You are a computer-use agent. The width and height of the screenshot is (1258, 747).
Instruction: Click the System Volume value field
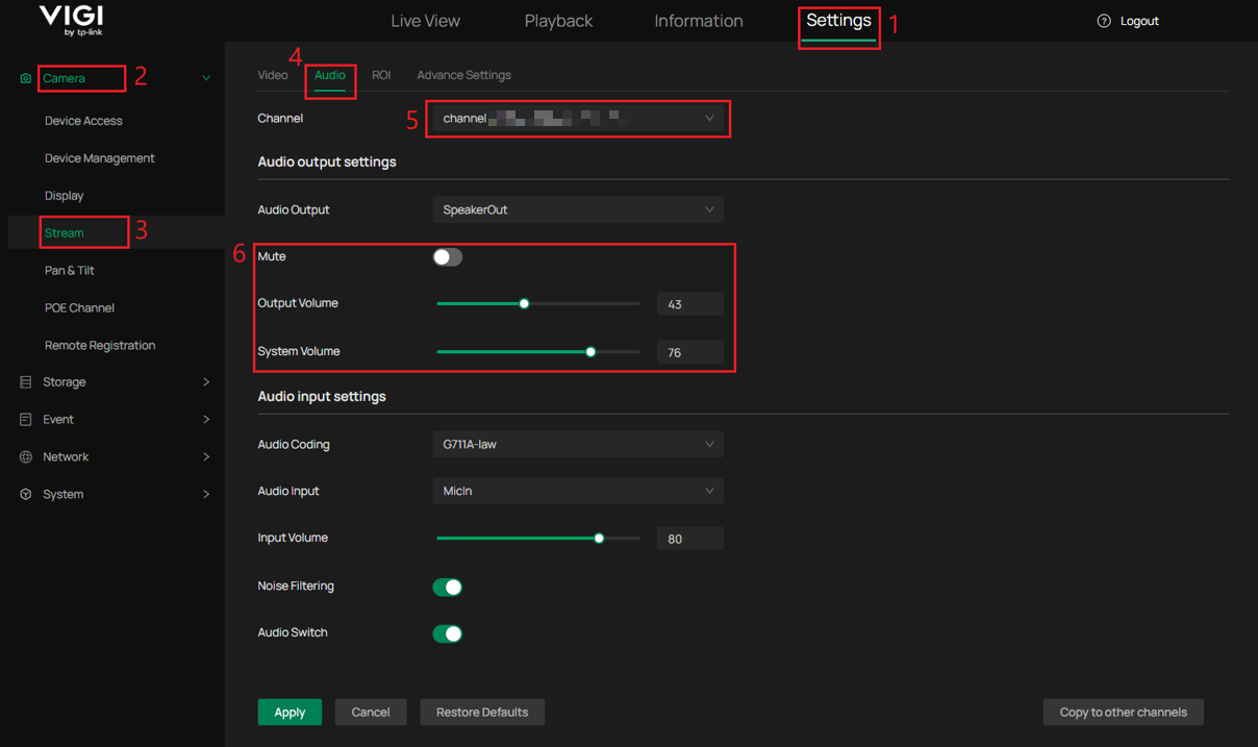690,352
